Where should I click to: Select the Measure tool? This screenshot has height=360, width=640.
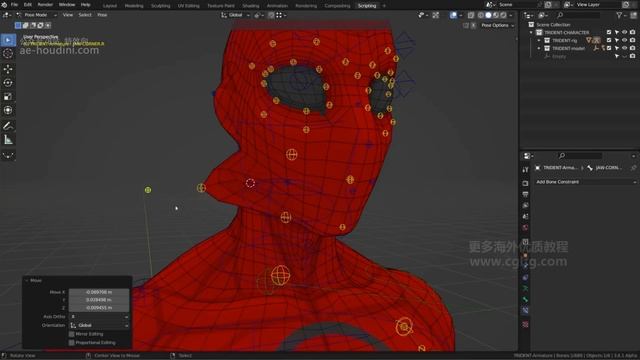8,140
